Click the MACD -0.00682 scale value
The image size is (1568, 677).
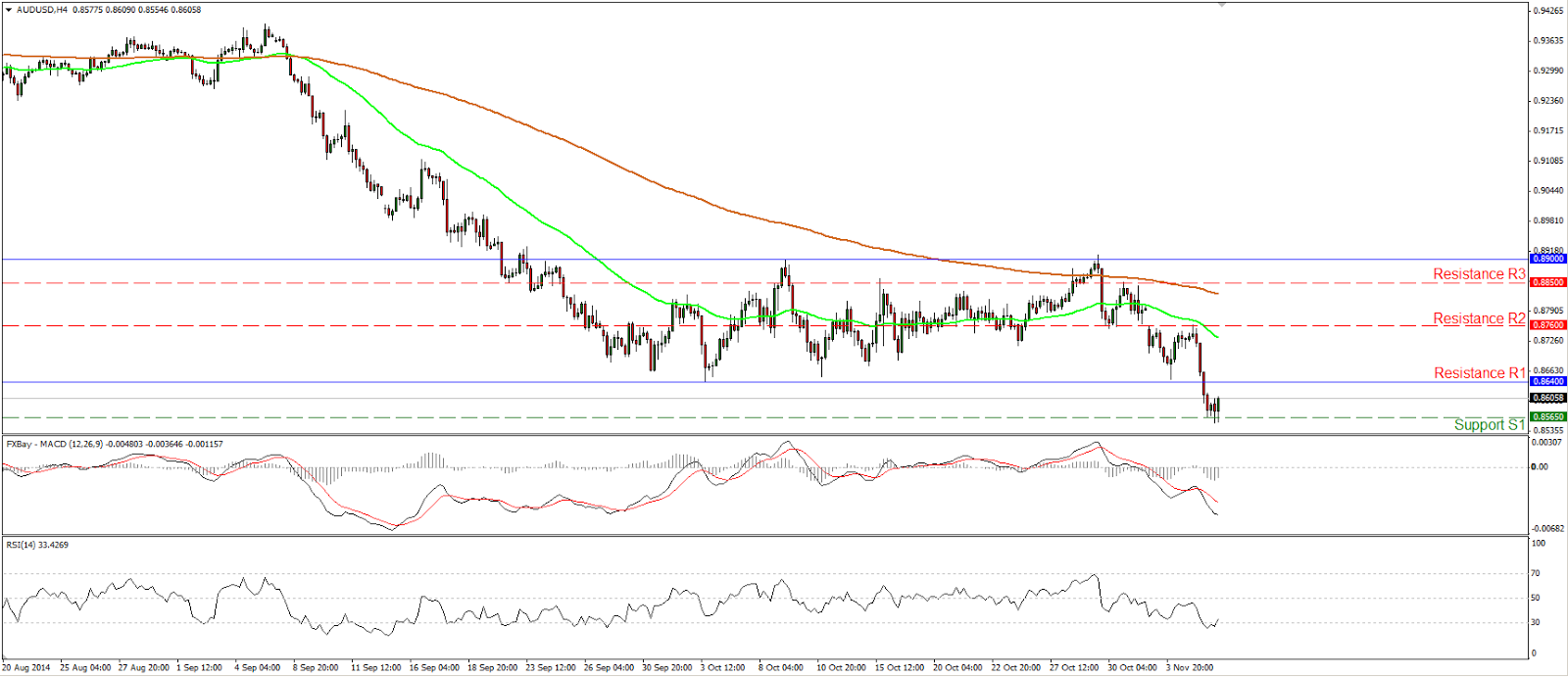coord(1547,529)
